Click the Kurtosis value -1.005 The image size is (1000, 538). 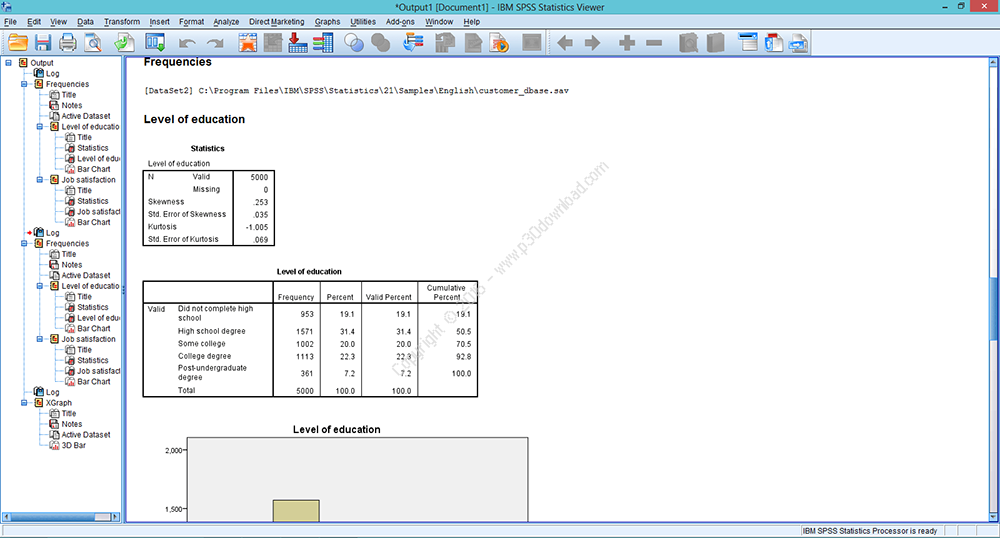pyautogui.click(x=257, y=227)
